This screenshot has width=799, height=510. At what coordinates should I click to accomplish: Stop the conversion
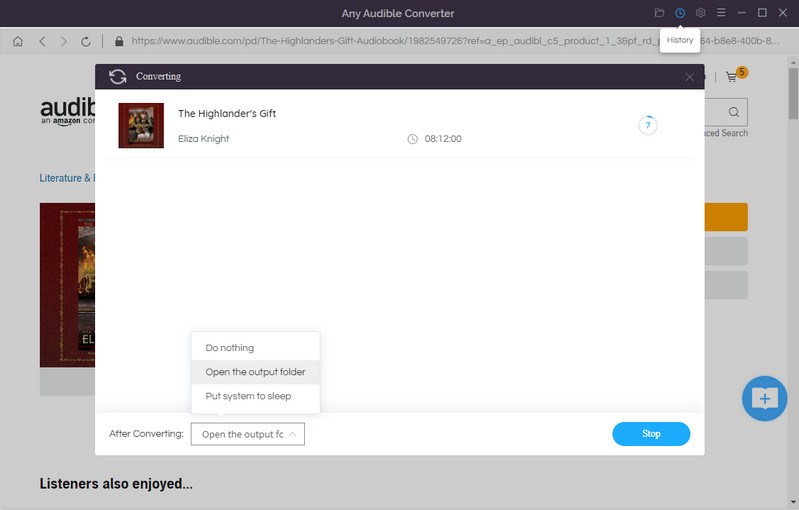pos(651,434)
